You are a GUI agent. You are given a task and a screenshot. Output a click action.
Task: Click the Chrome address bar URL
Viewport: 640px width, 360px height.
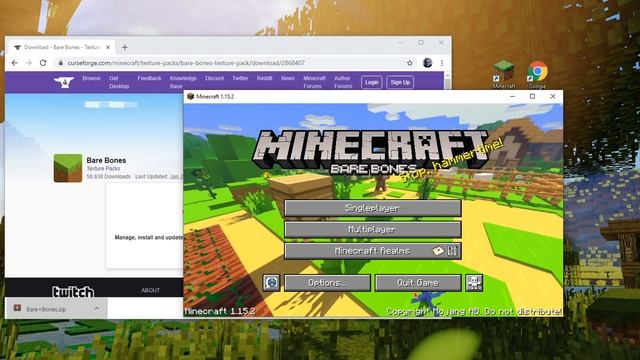pos(186,63)
